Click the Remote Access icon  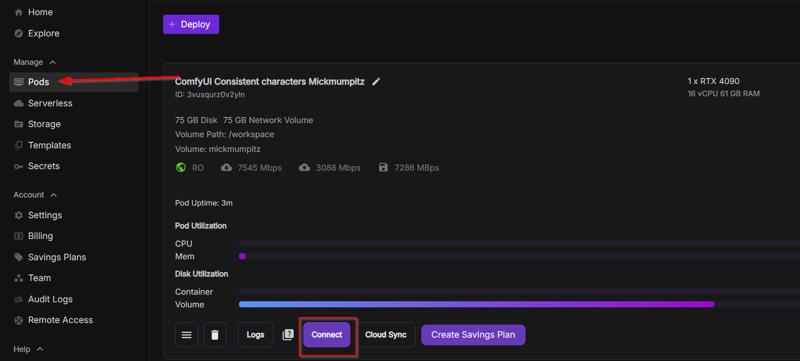click(19, 320)
